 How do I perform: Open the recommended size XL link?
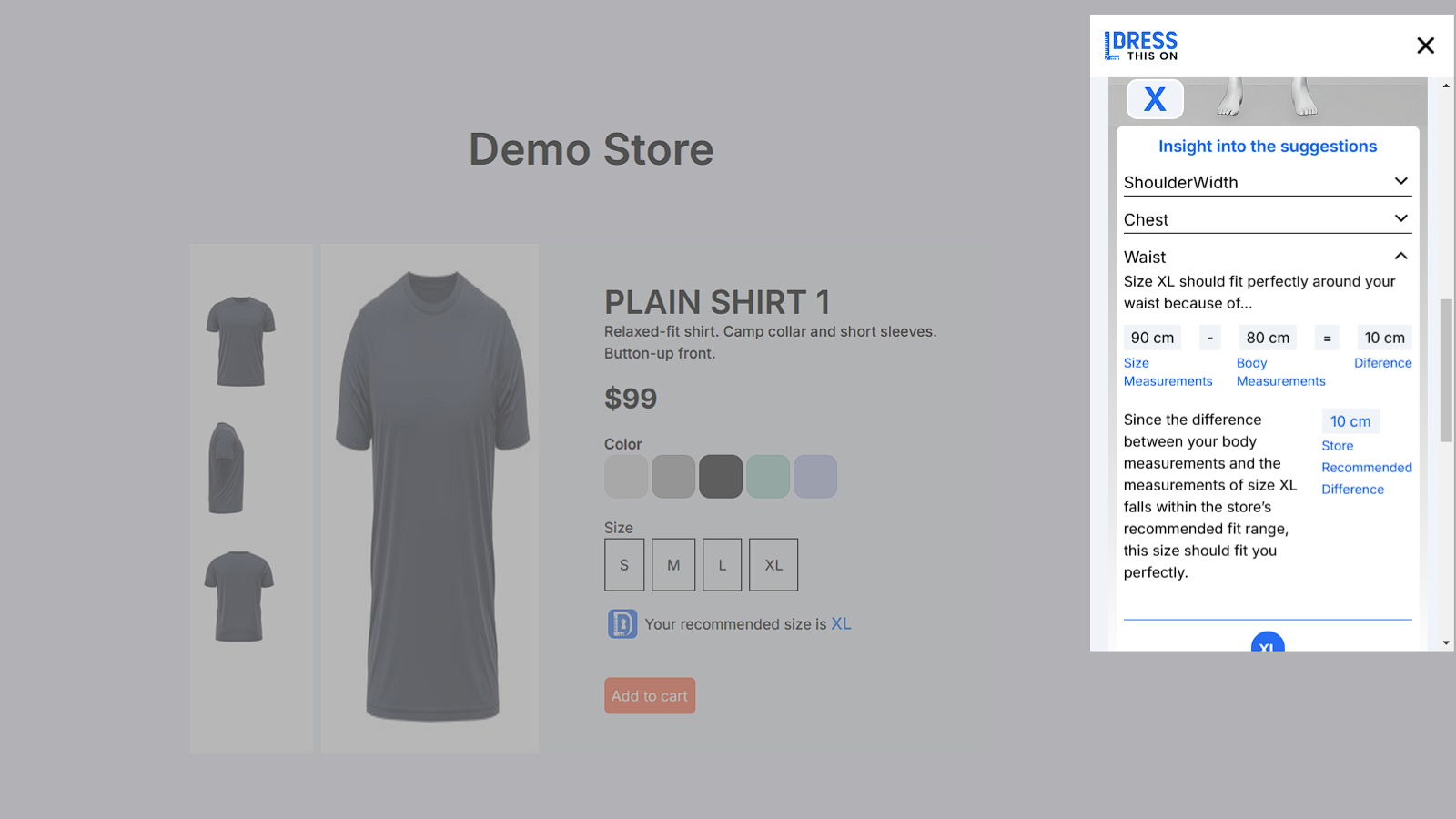[x=841, y=624]
